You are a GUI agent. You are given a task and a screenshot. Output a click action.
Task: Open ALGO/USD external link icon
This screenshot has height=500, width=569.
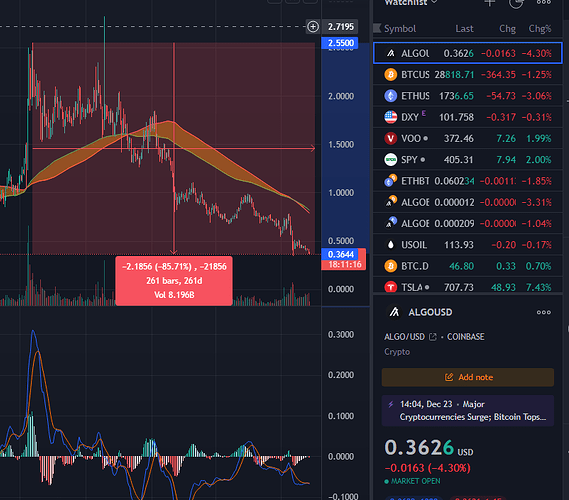tap(433, 337)
